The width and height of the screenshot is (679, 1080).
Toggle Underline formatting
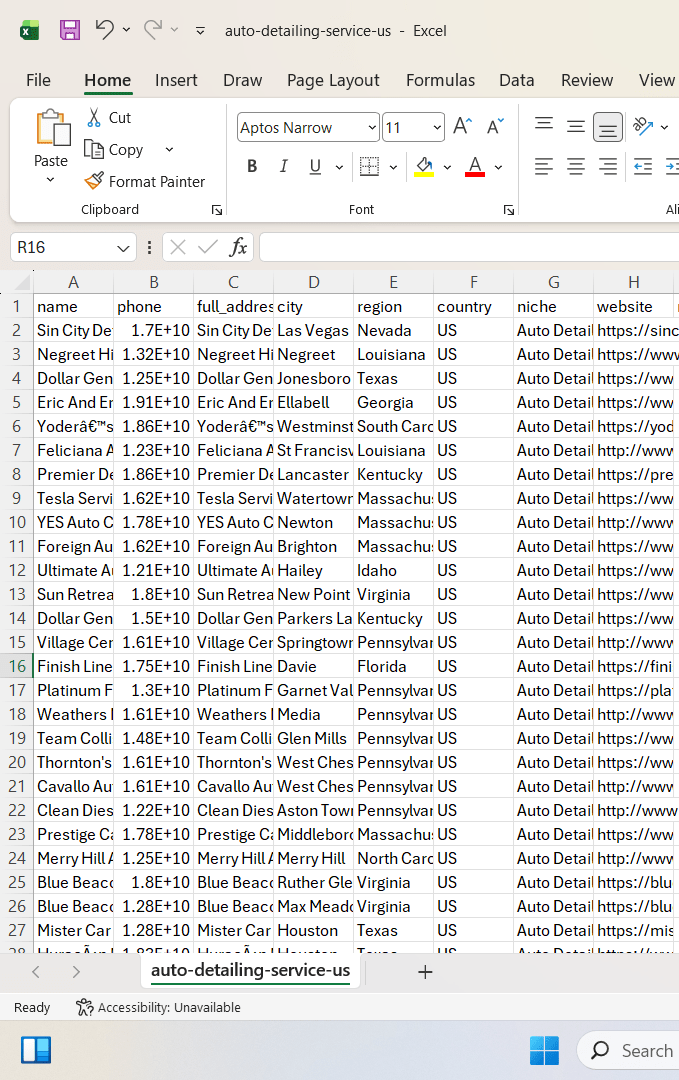coord(315,166)
